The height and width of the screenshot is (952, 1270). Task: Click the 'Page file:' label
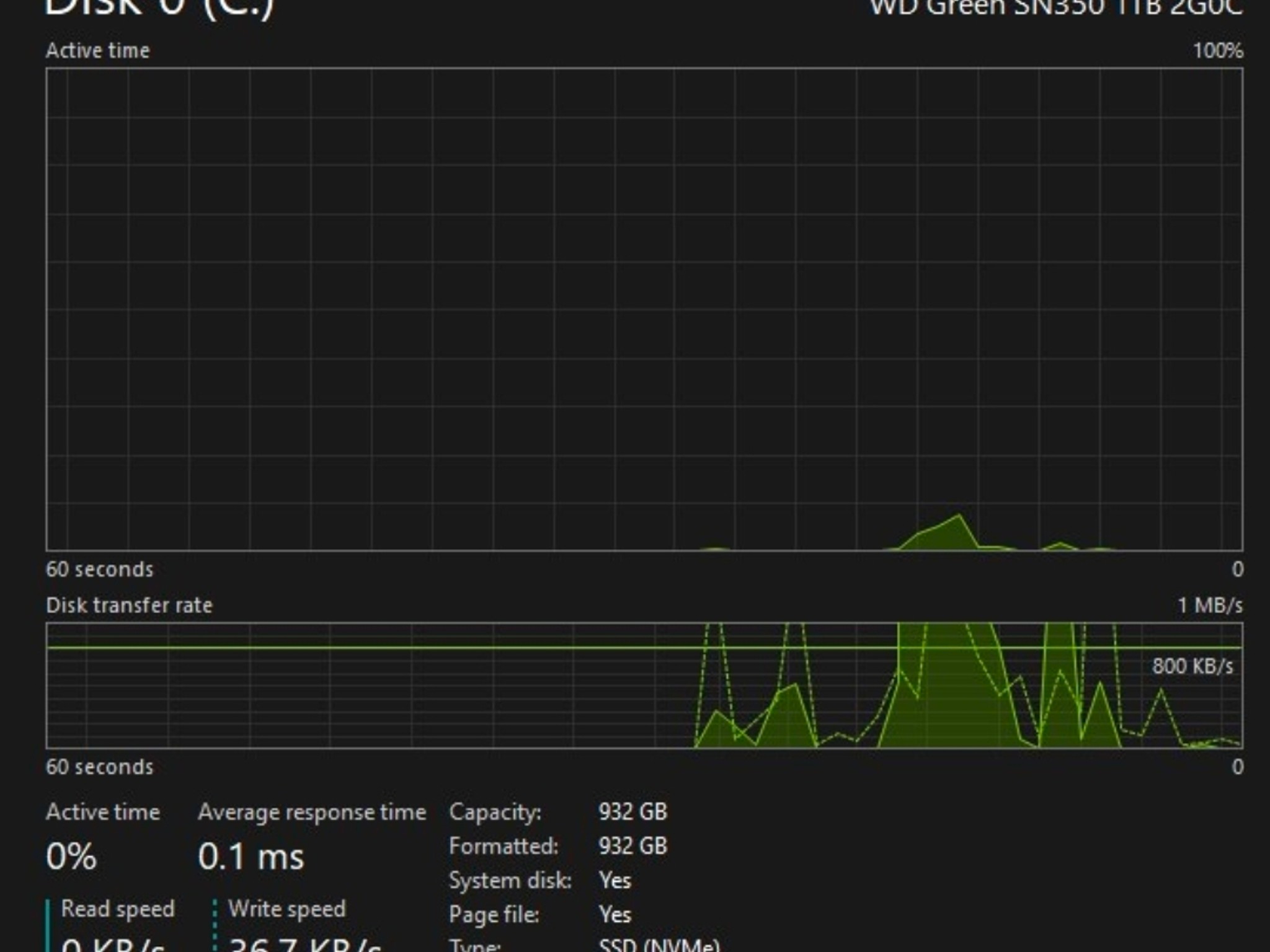494,915
